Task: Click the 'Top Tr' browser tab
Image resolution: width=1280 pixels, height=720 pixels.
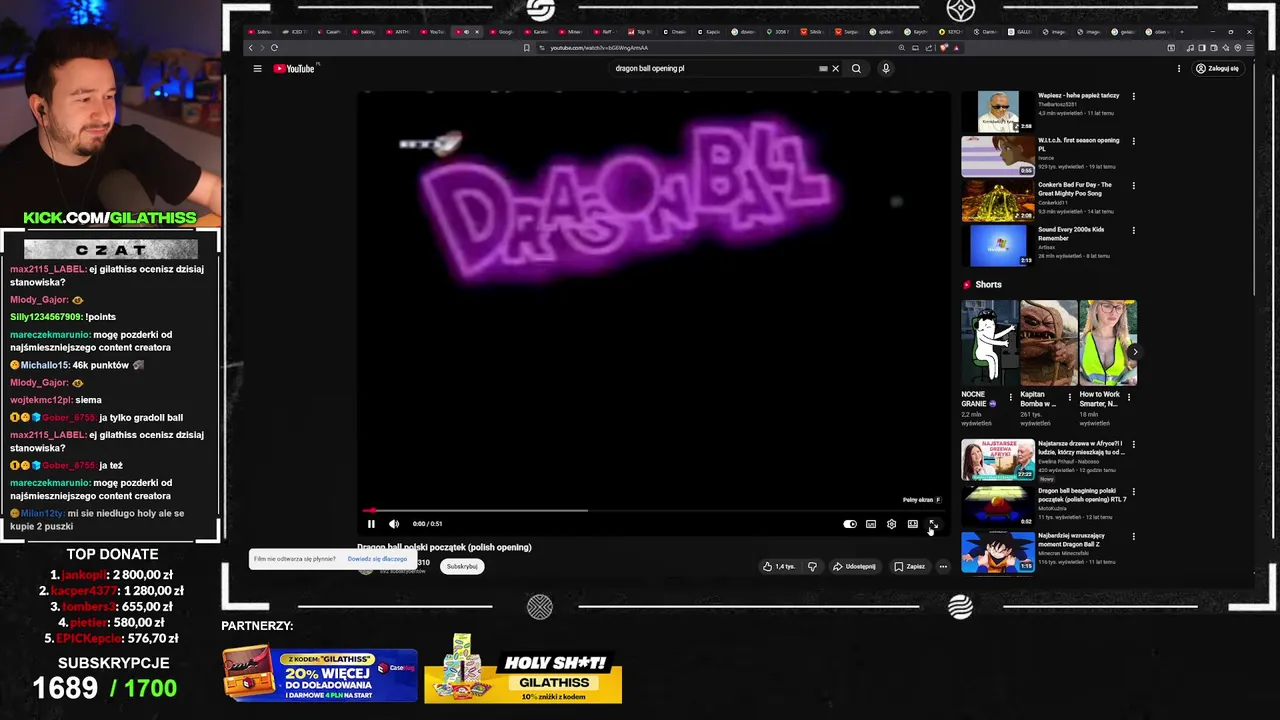Action: (x=641, y=32)
